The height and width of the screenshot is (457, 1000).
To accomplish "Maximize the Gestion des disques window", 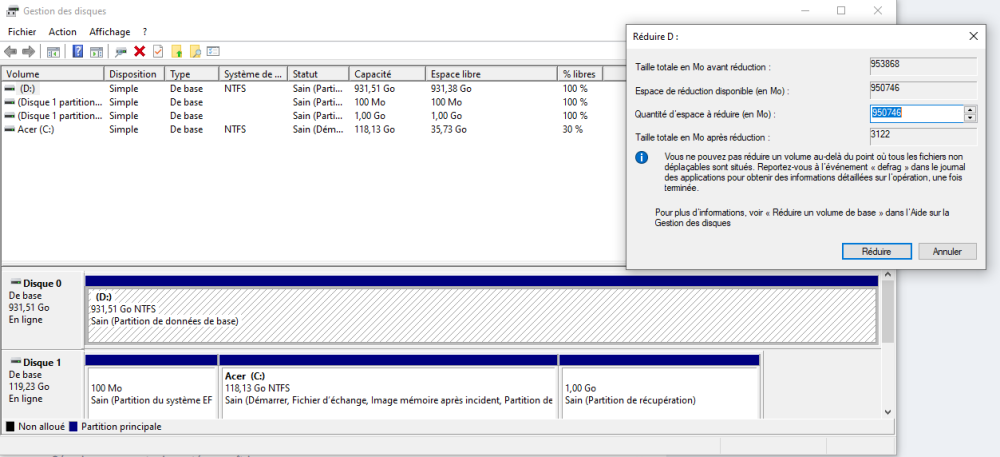I will (x=841, y=10).
